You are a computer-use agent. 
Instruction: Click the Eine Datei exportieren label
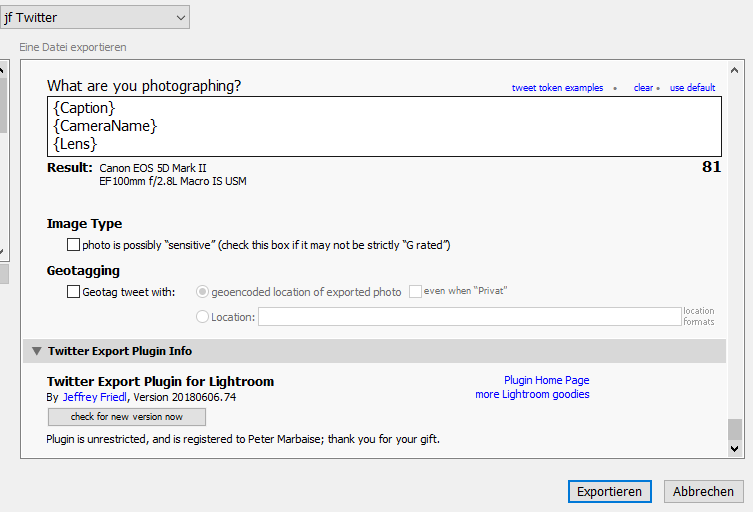73,47
